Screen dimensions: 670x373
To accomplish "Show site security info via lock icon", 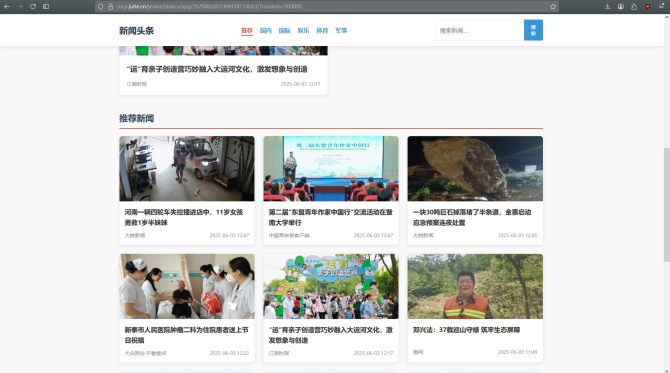I will (x=111, y=6).
